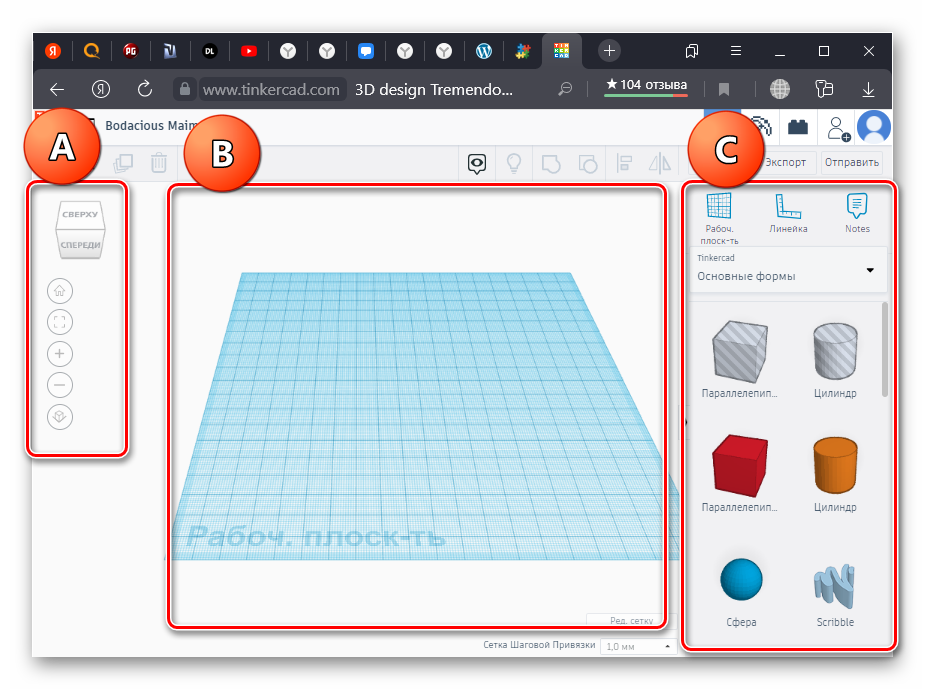
Task: Click the Home view button
Action: pos(60,291)
